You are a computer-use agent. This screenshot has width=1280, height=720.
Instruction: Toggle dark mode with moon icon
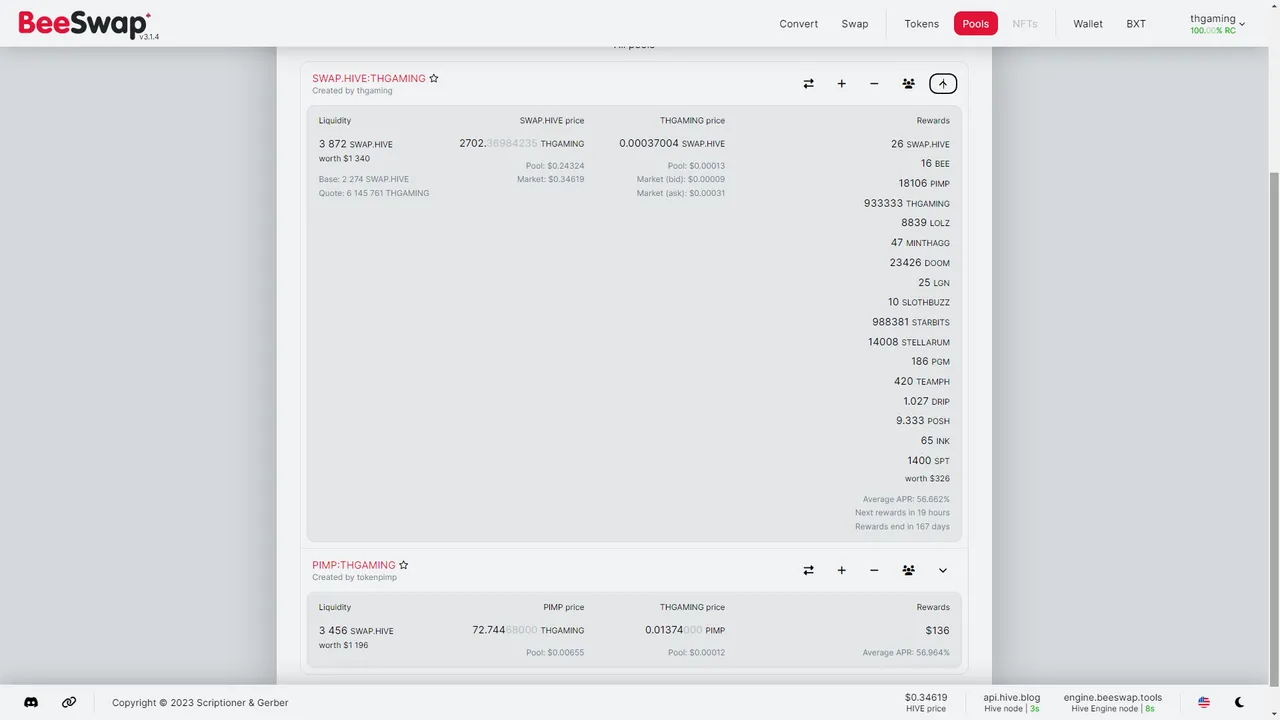tap(1240, 703)
